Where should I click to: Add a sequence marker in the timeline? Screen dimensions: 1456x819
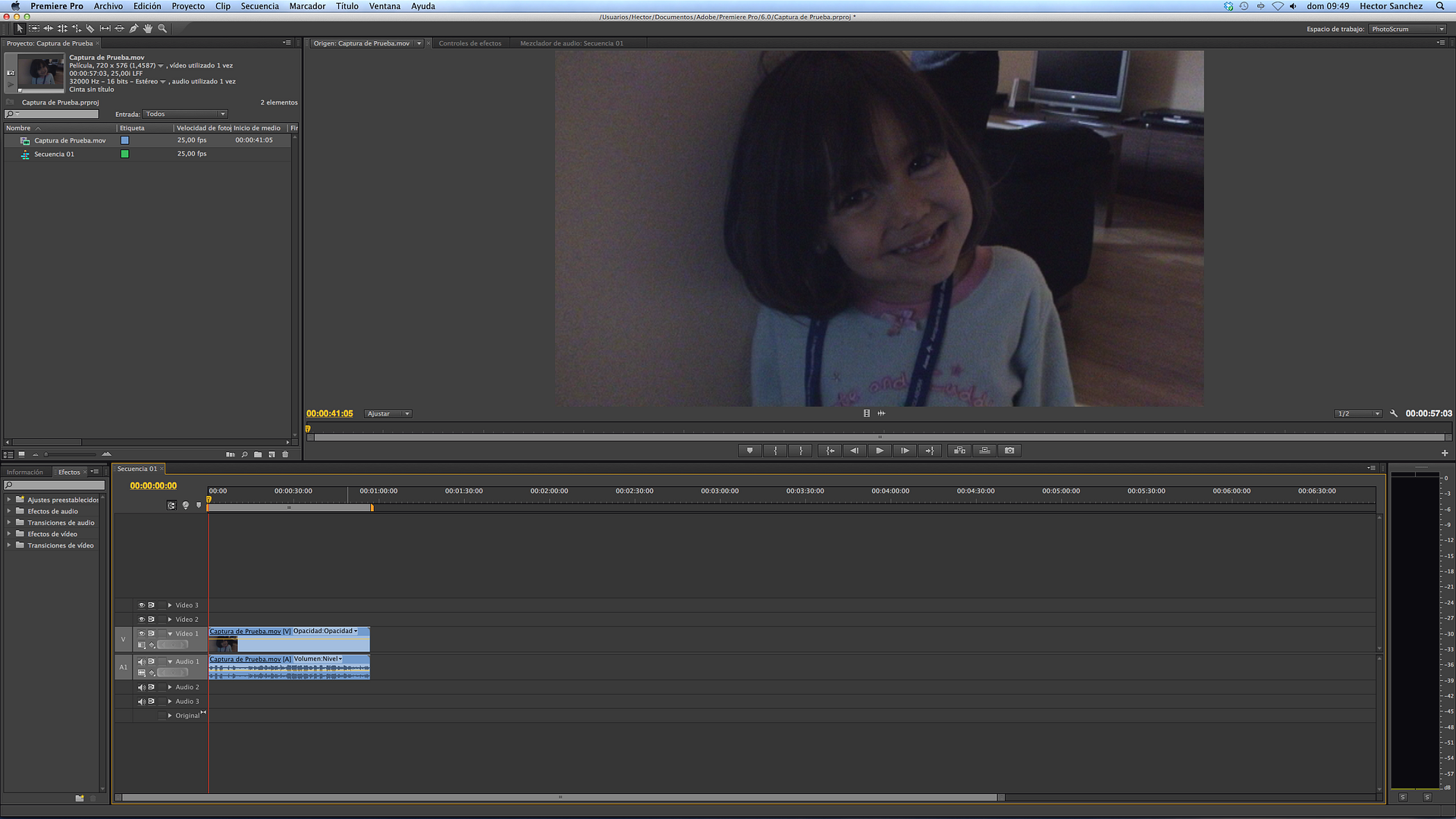tap(199, 505)
